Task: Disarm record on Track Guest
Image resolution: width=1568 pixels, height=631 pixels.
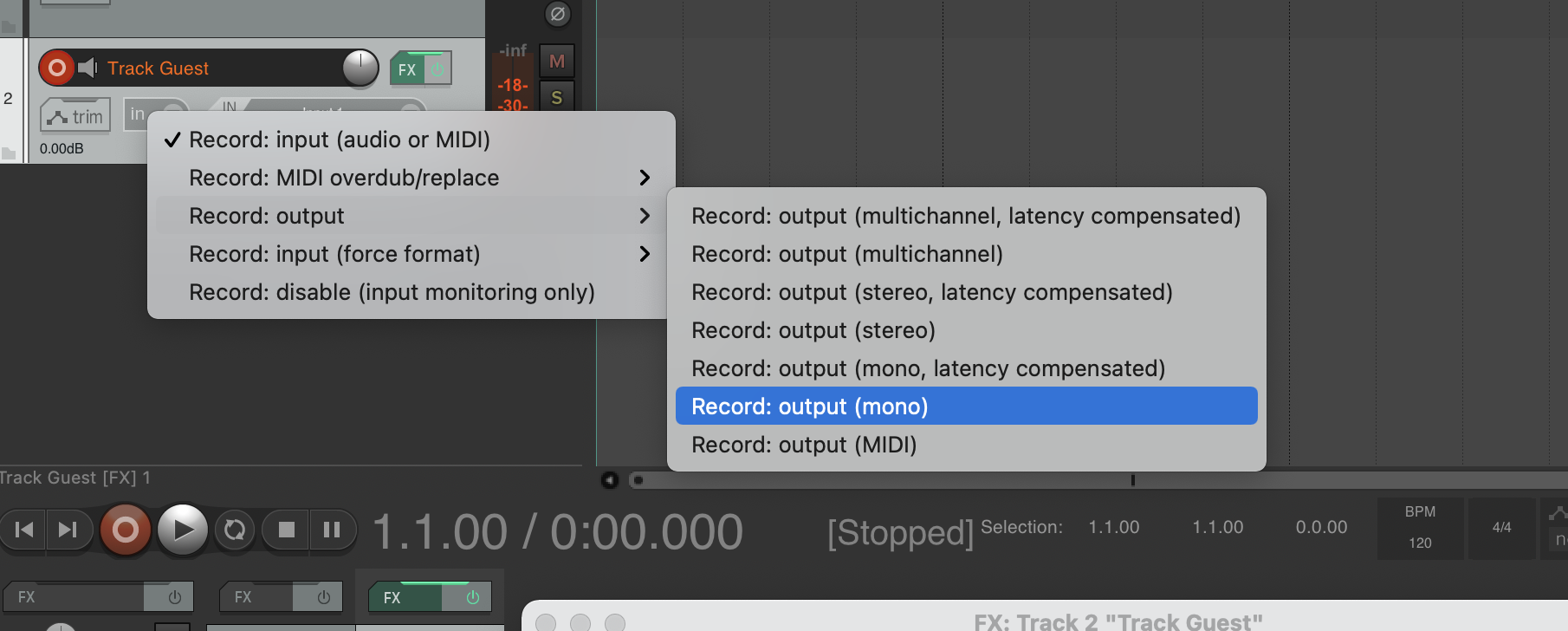Action: [x=56, y=68]
